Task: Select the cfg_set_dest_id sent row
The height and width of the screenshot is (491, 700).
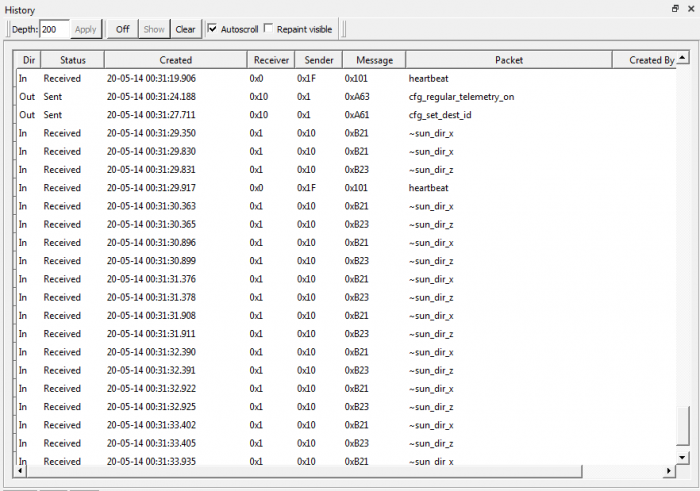Action: coord(440,115)
